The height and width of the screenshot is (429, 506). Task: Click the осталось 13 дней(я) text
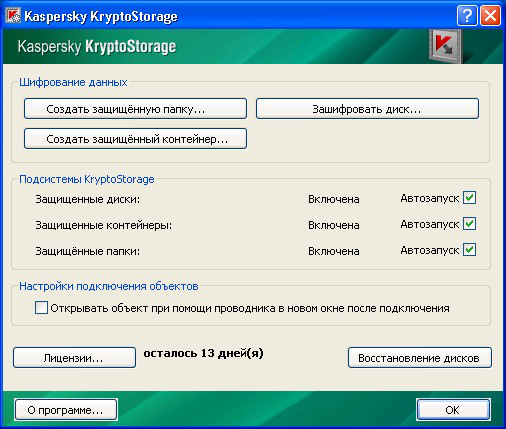point(203,353)
